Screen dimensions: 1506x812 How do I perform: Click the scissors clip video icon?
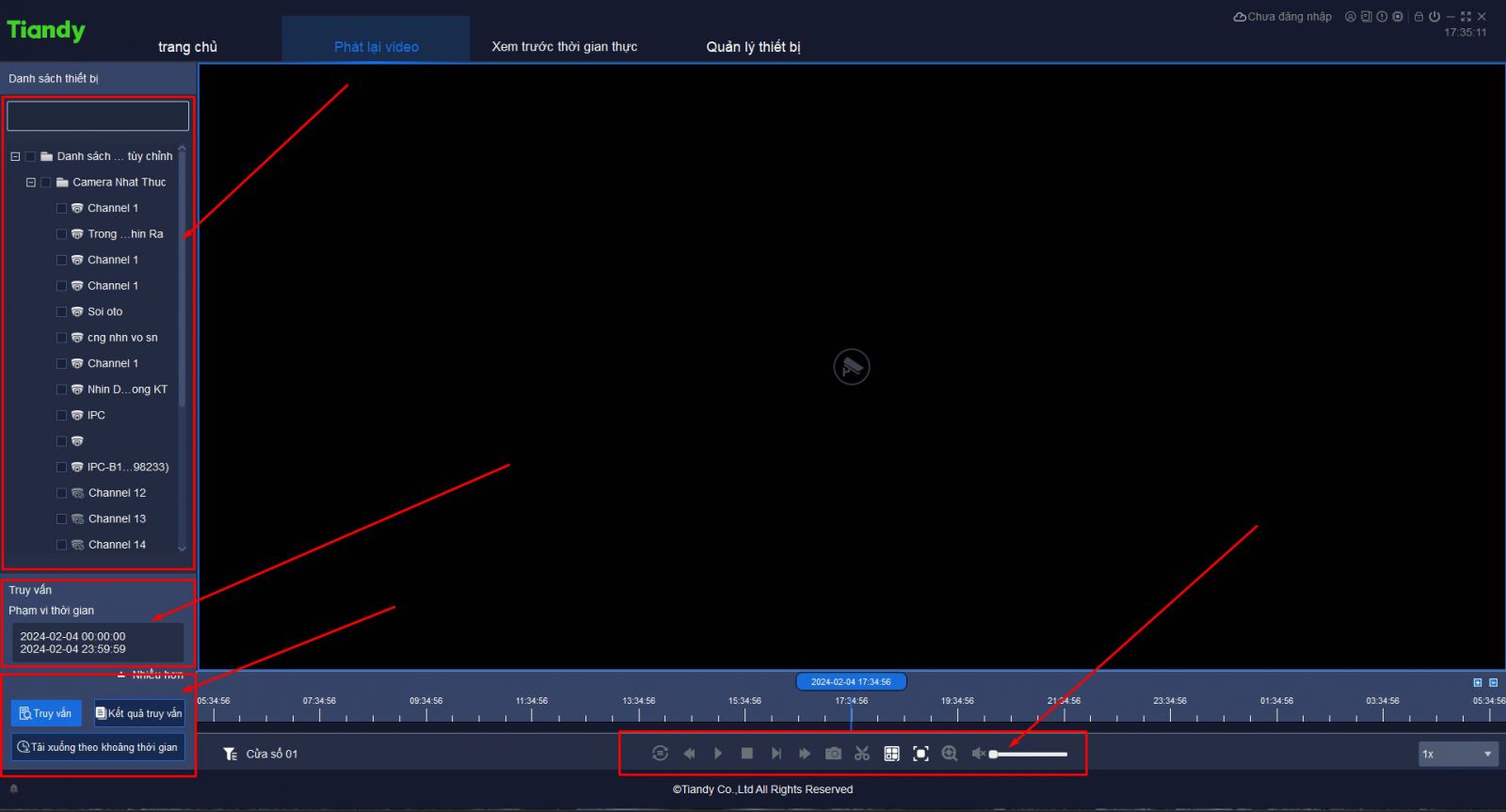(x=862, y=753)
